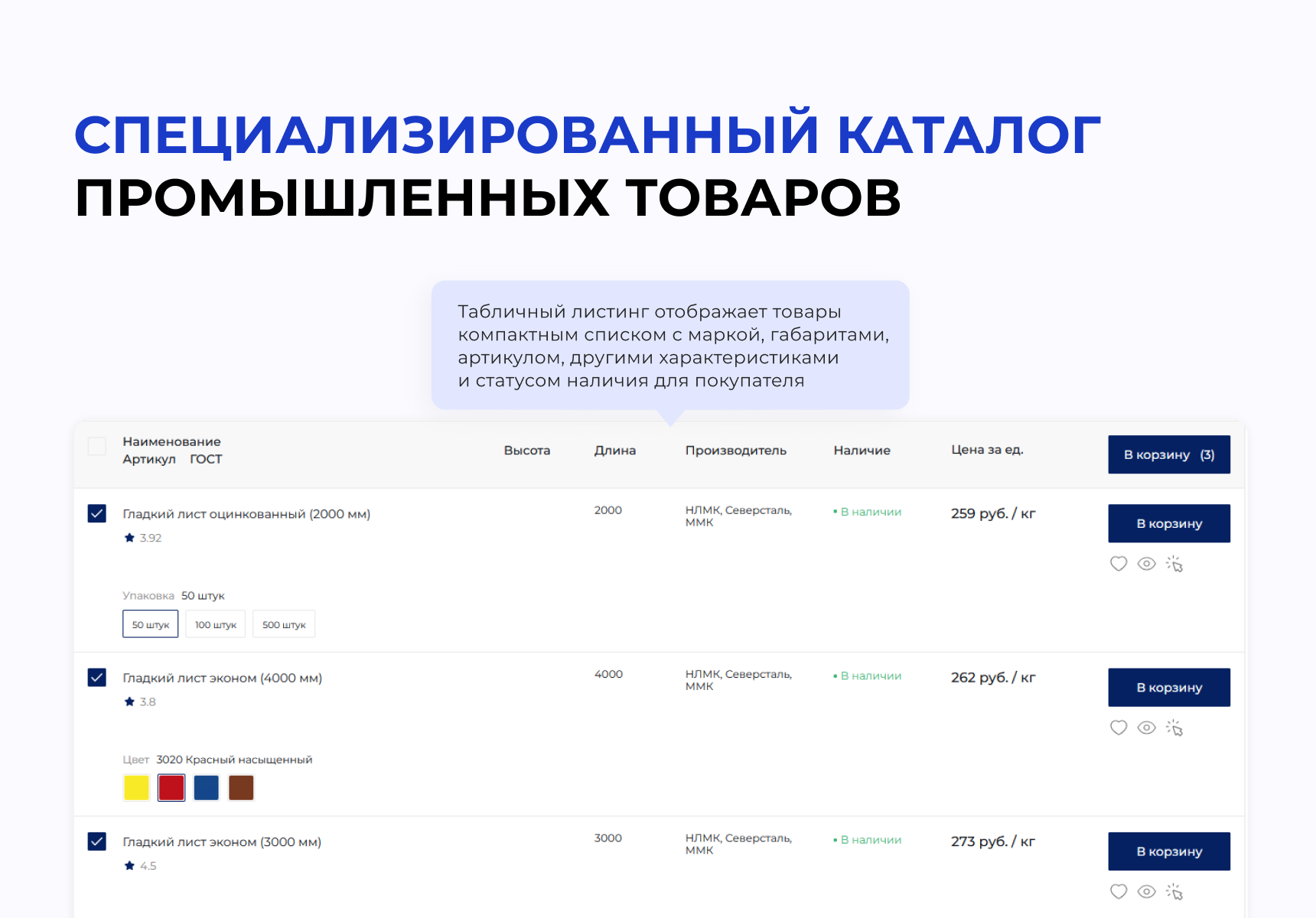
Task: Click ГОСТ header label
Action: pyautogui.click(x=206, y=459)
